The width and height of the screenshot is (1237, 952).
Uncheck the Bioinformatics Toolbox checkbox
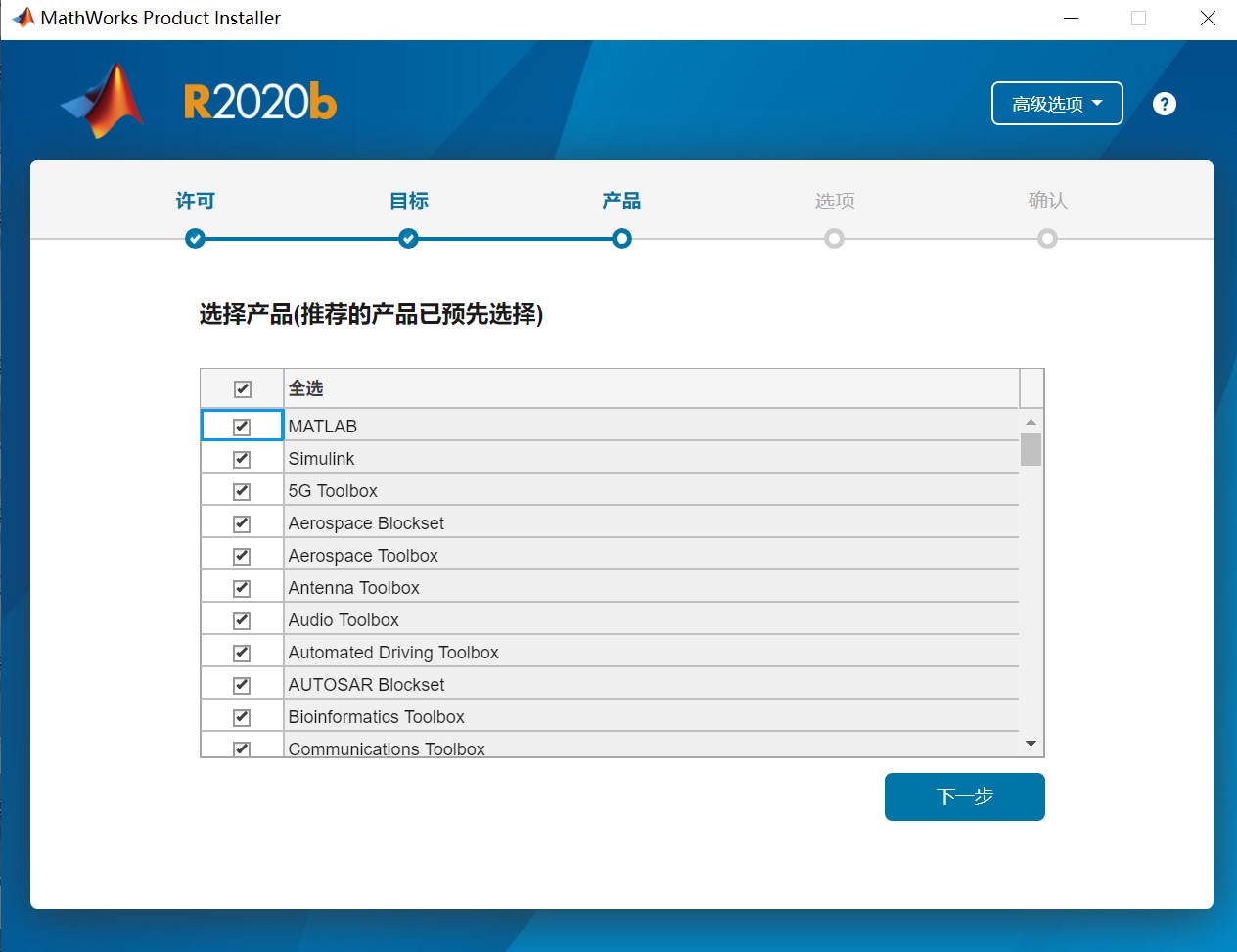(242, 717)
